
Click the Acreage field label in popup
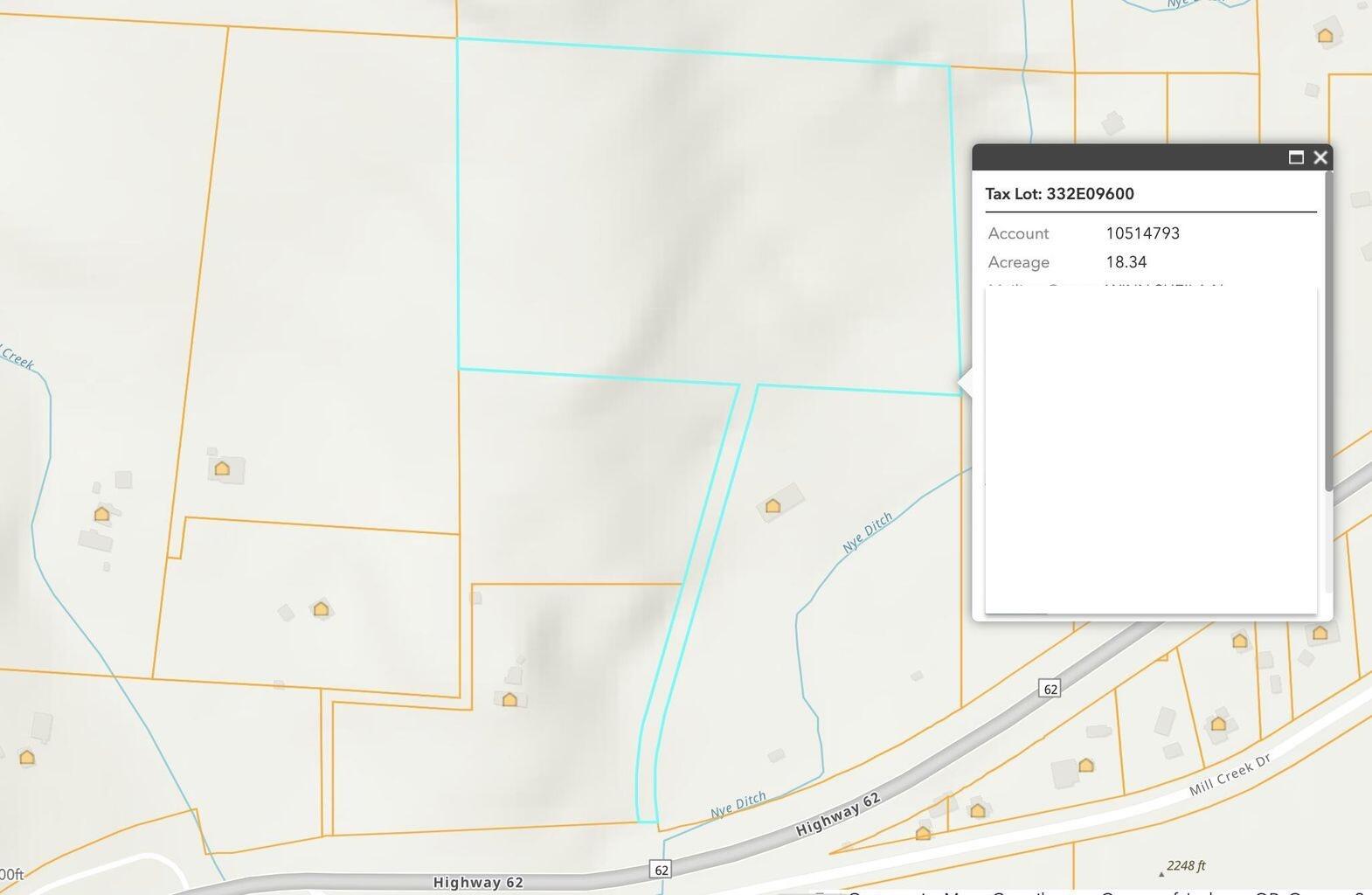(1018, 262)
